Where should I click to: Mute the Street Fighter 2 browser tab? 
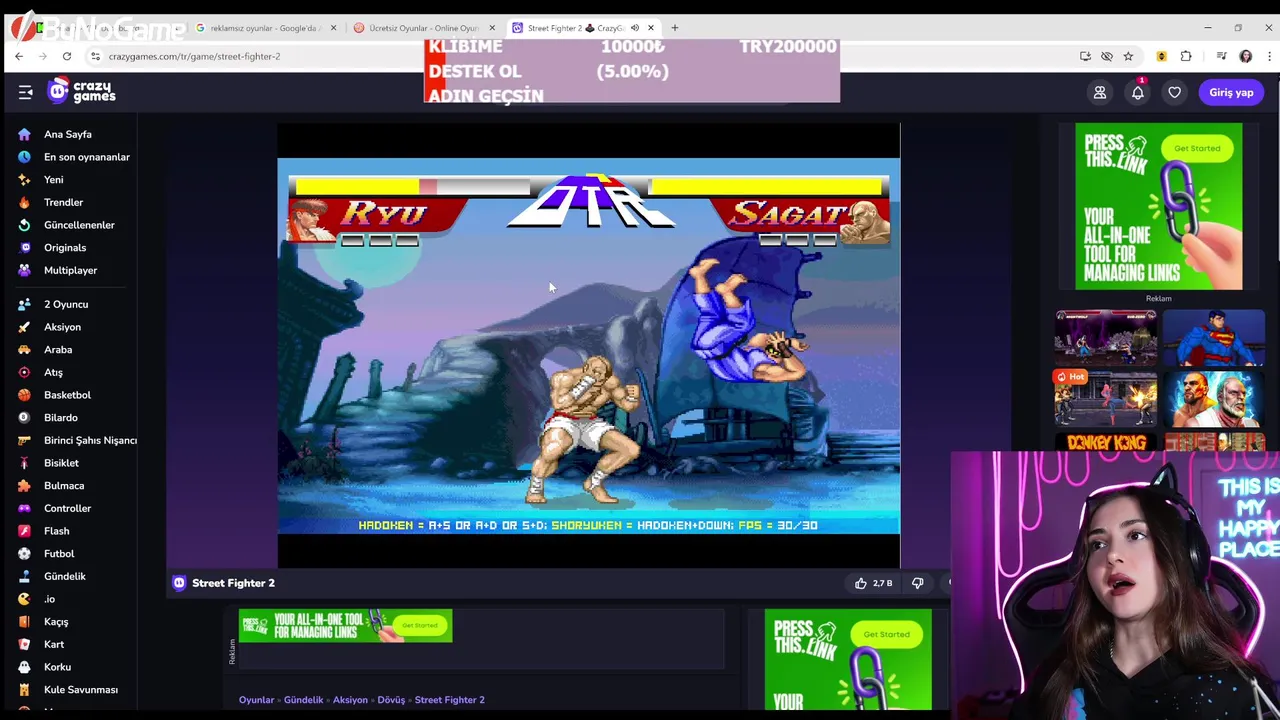634,28
